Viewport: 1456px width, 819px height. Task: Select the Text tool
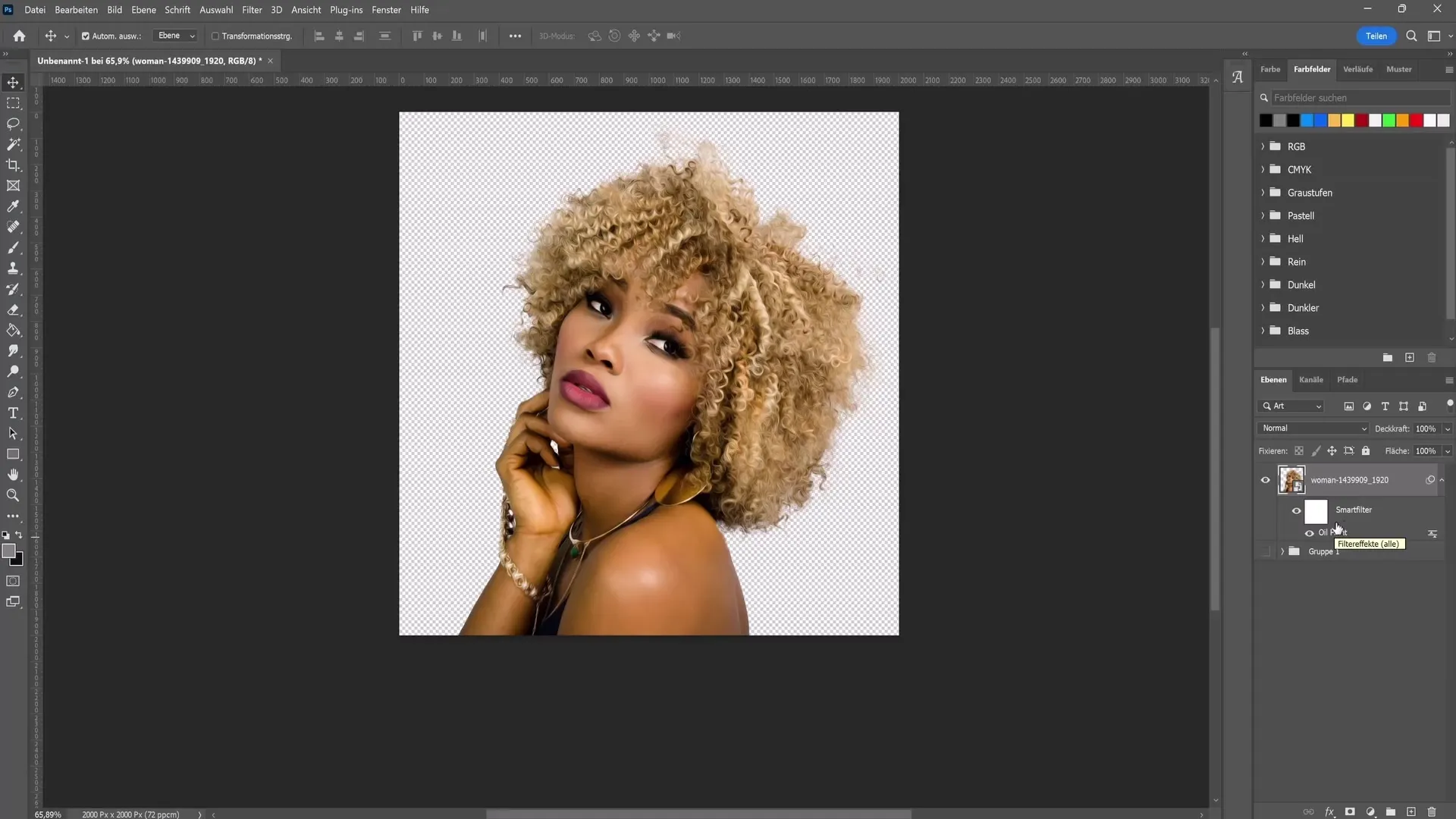pyautogui.click(x=13, y=415)
